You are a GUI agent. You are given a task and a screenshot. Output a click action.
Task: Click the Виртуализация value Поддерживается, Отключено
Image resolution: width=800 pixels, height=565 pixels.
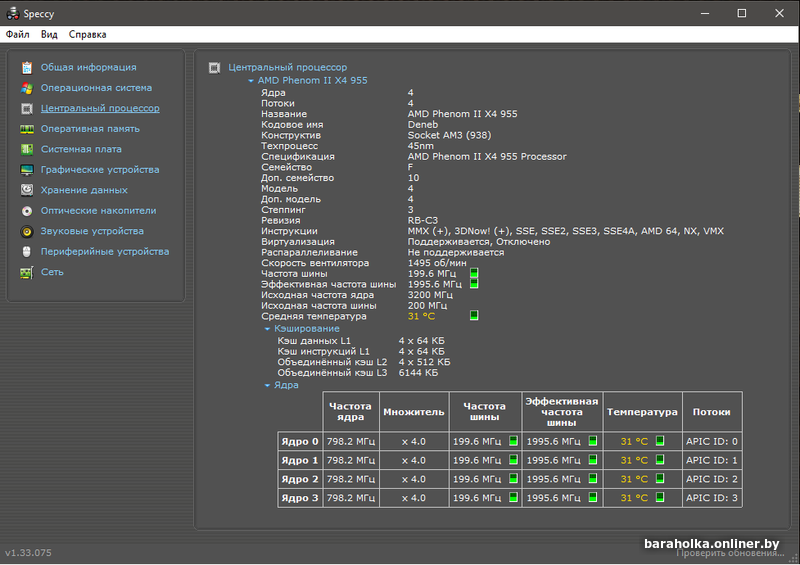(479, 242)
